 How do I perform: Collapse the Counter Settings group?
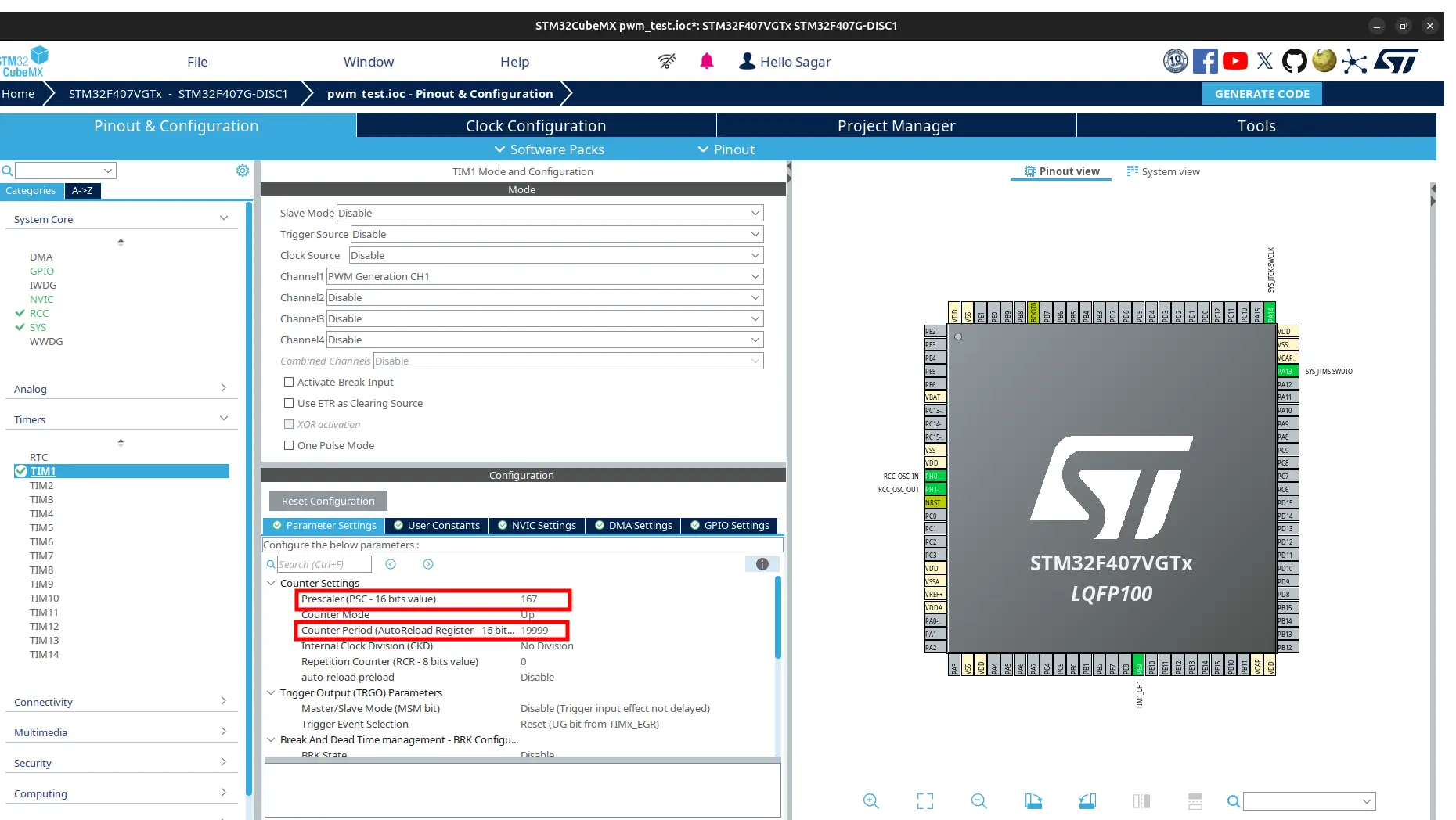(x=271, y=583)
